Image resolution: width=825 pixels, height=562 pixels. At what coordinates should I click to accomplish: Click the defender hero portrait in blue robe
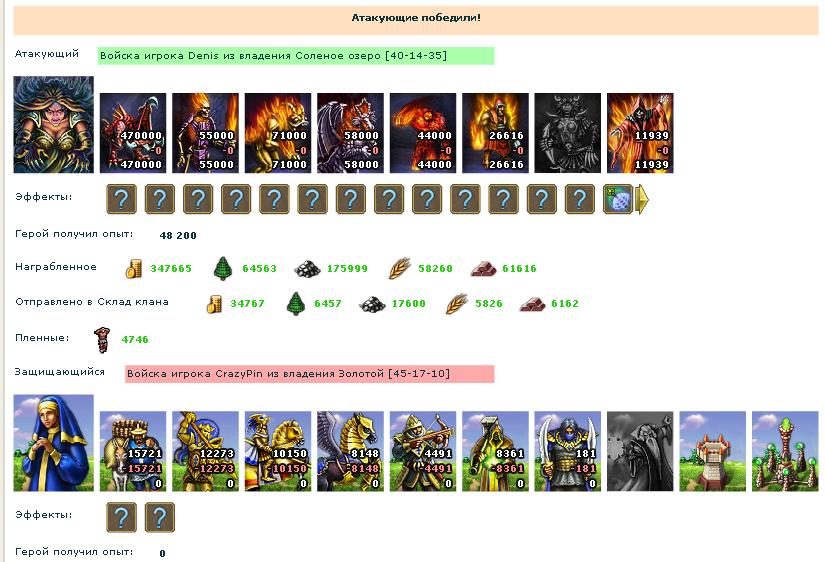click(x=54, y=443)
